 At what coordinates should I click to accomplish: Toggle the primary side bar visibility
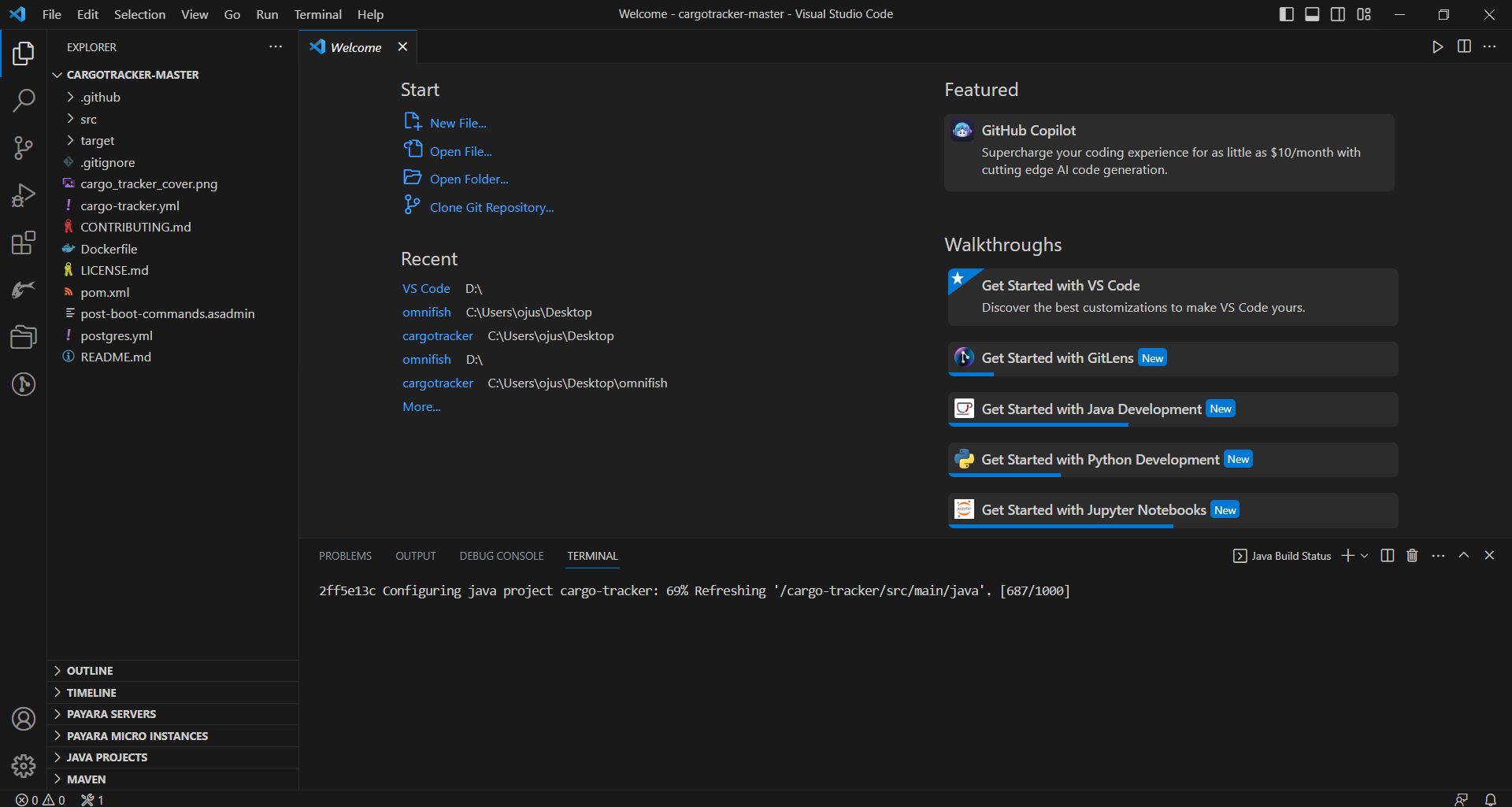(x=1286, y=14)
